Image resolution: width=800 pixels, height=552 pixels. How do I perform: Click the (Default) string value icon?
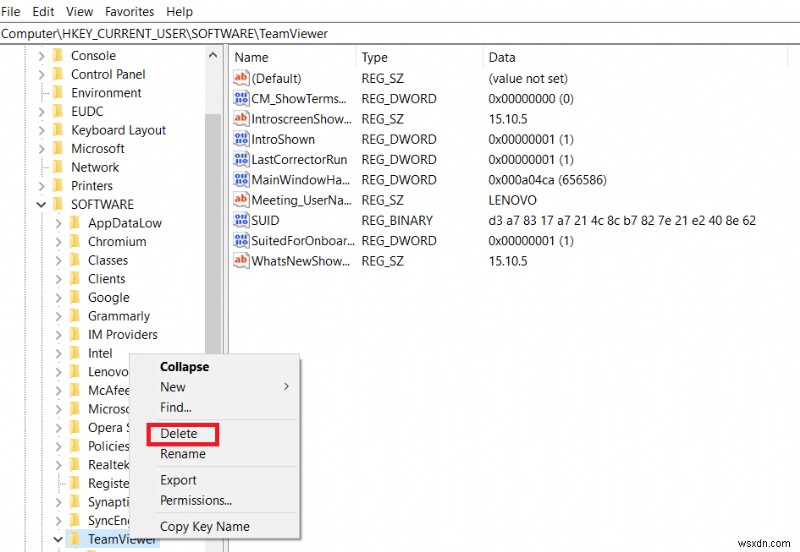click(241, 78)
